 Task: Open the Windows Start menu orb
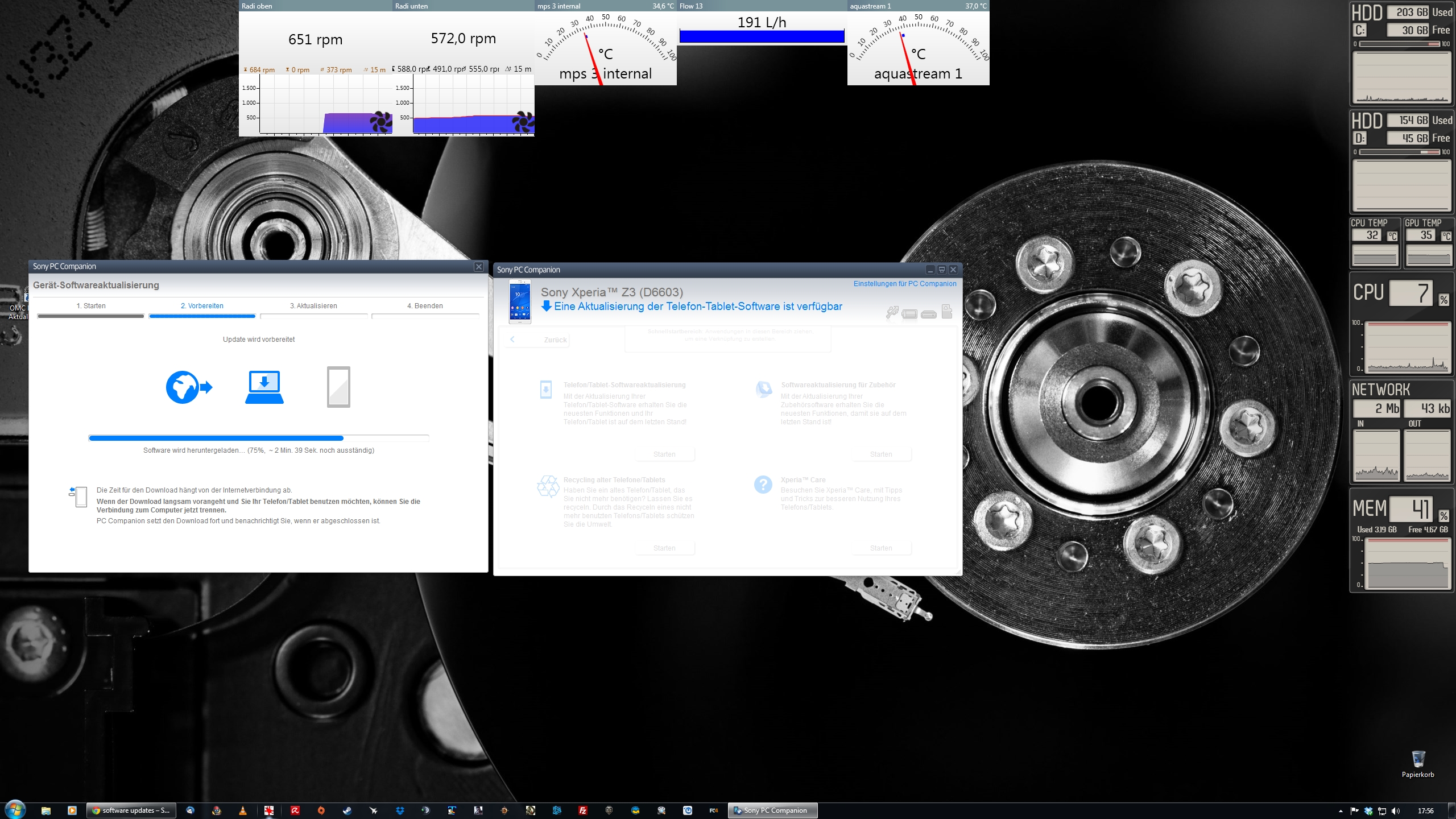[x=15, y=810]
